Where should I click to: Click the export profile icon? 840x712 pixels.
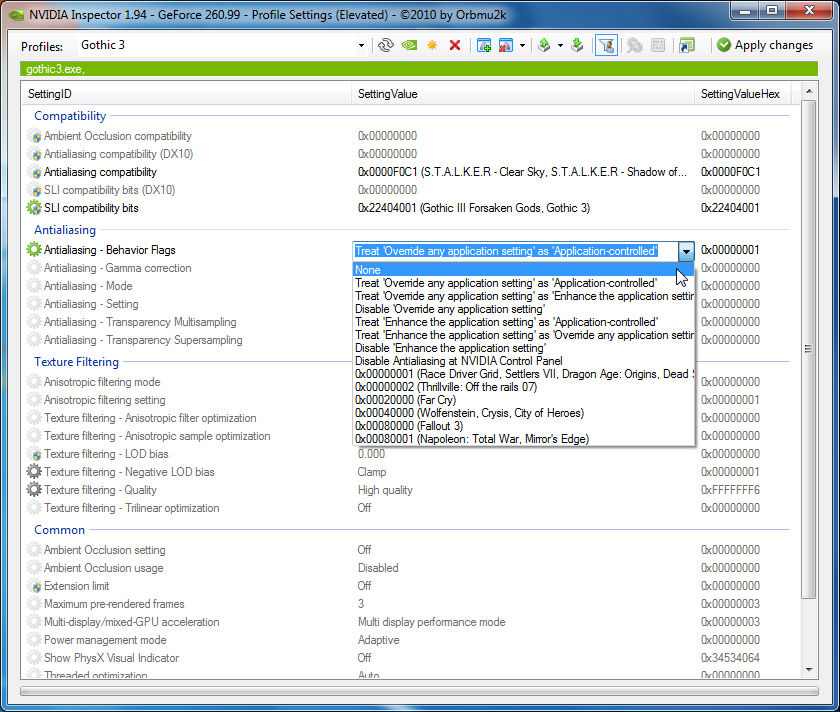(544, 45)
